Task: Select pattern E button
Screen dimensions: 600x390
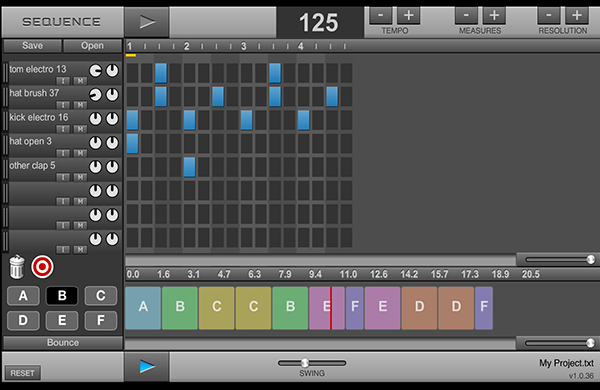Action: coord(62,320)
